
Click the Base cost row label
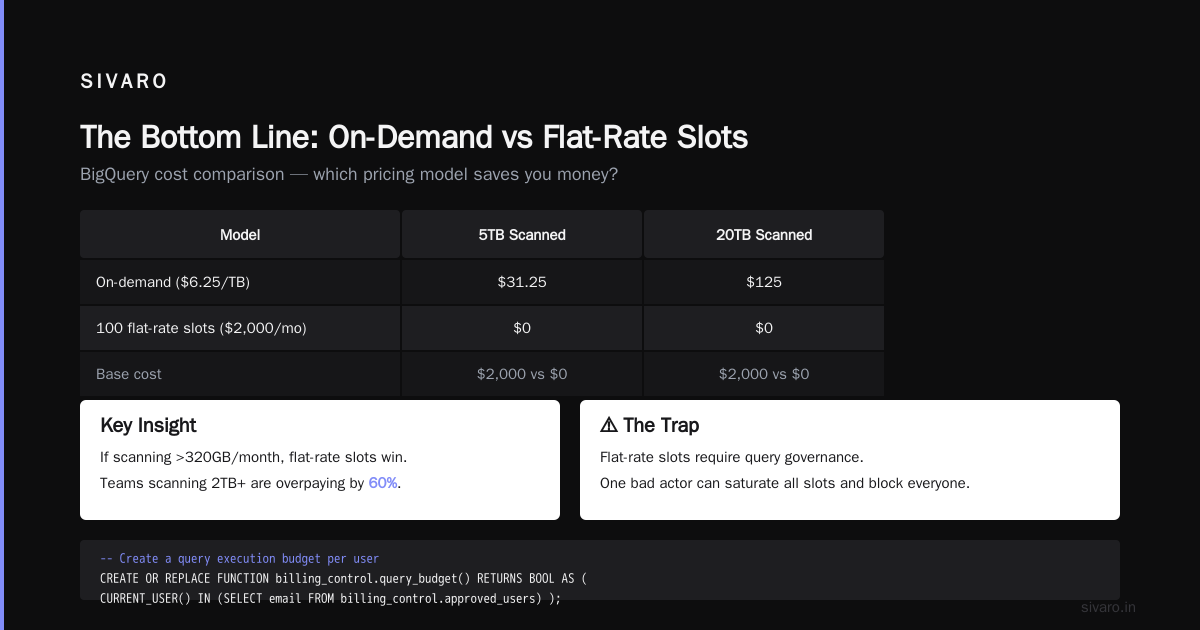coord(129,374)
